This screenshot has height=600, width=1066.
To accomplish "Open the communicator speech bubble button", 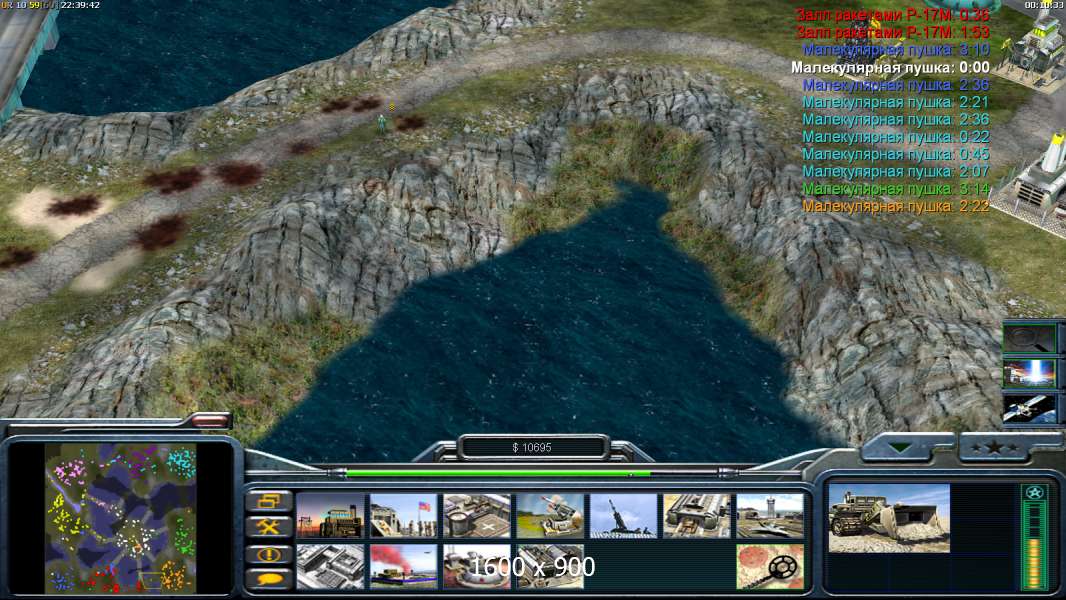I will click(269, 579).
